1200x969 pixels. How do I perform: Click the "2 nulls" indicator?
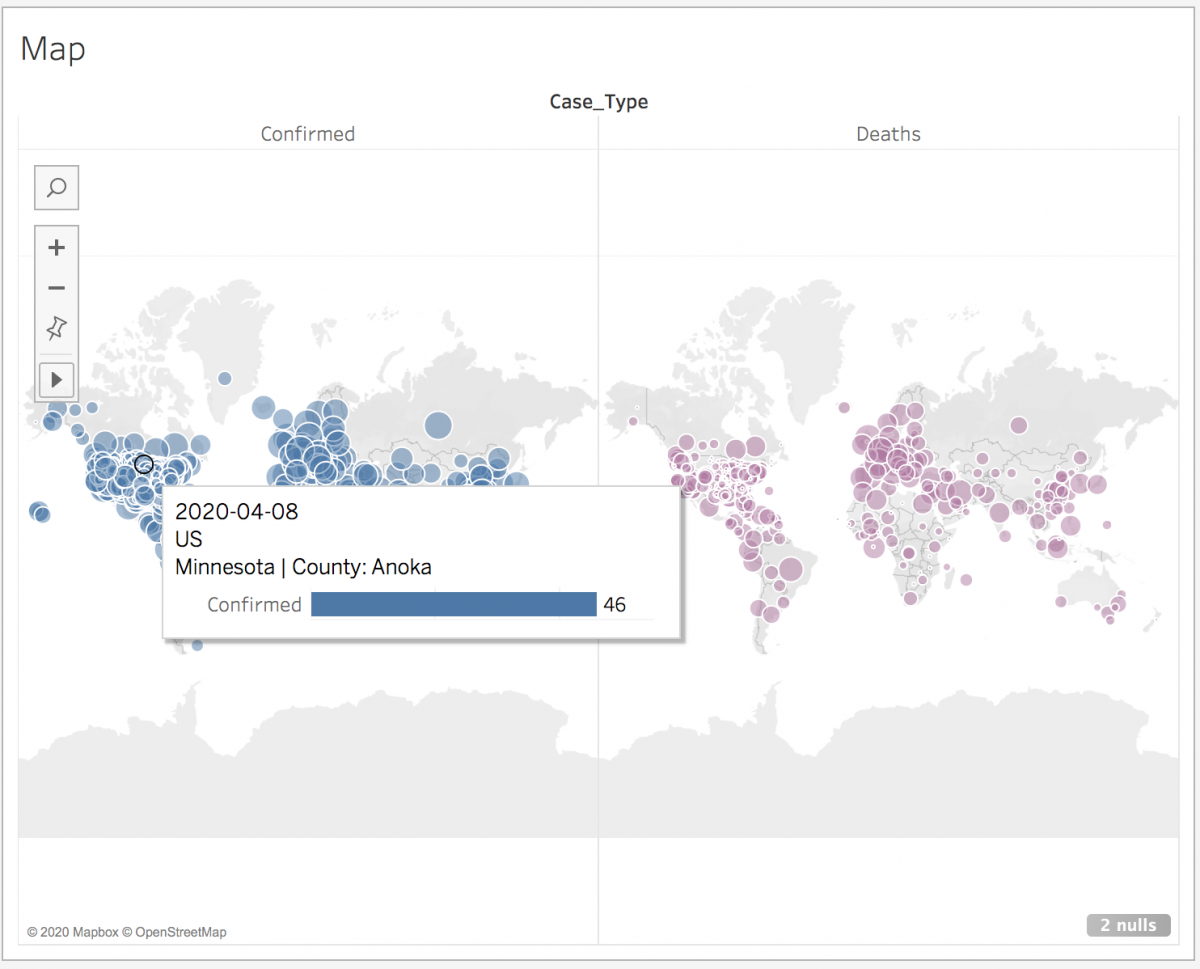coord(1128,925)
